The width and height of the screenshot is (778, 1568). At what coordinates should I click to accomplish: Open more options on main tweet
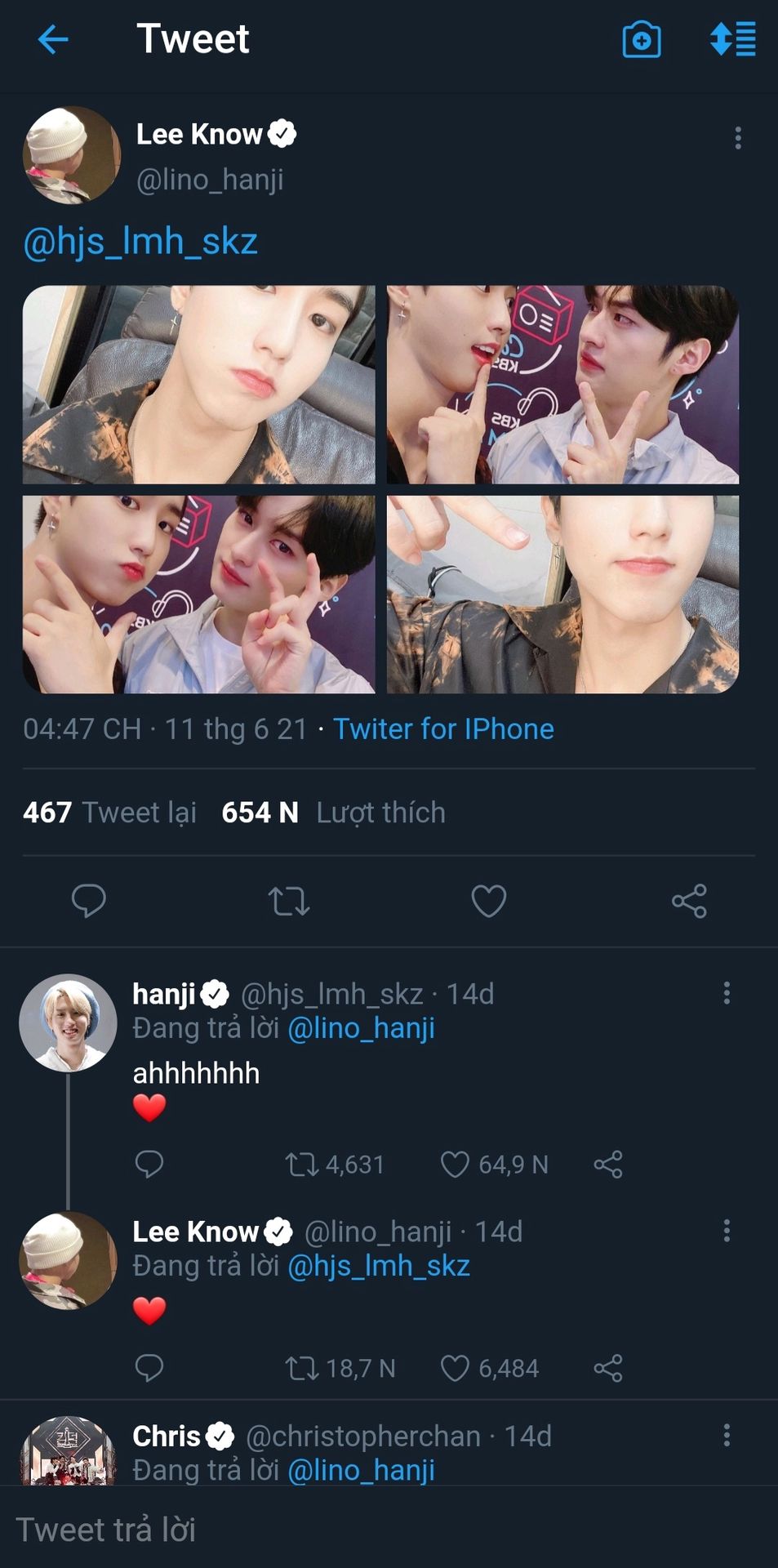(x=738, y=137)
